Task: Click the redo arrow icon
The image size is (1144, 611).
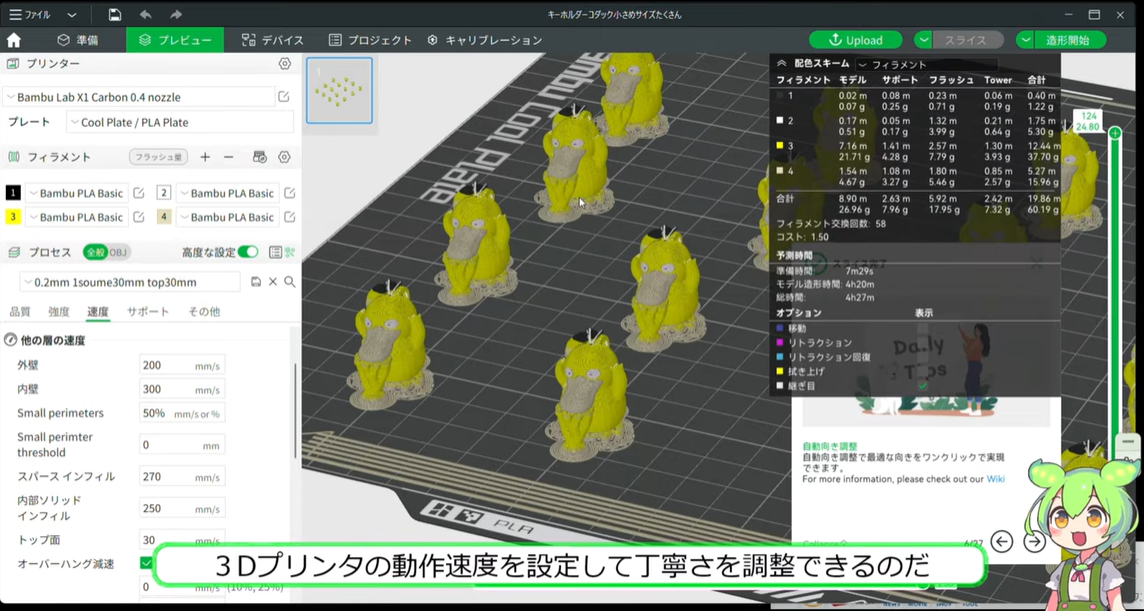Action: point(176,15)
